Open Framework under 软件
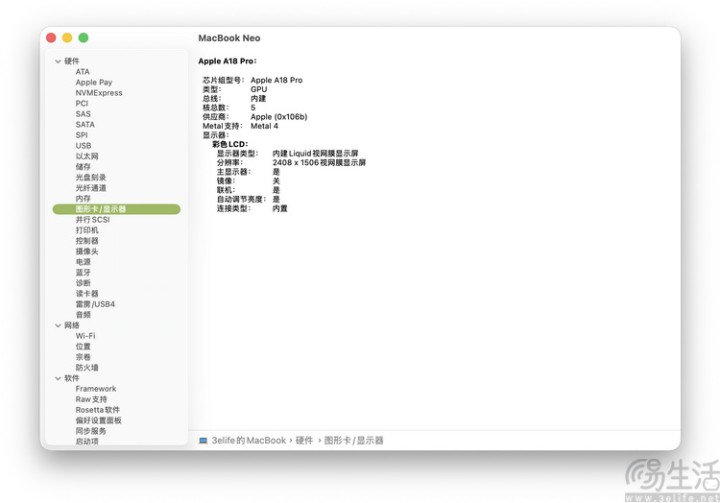This screenshot has width=720, height=503. pyautogui.click(x=96, y=389)
